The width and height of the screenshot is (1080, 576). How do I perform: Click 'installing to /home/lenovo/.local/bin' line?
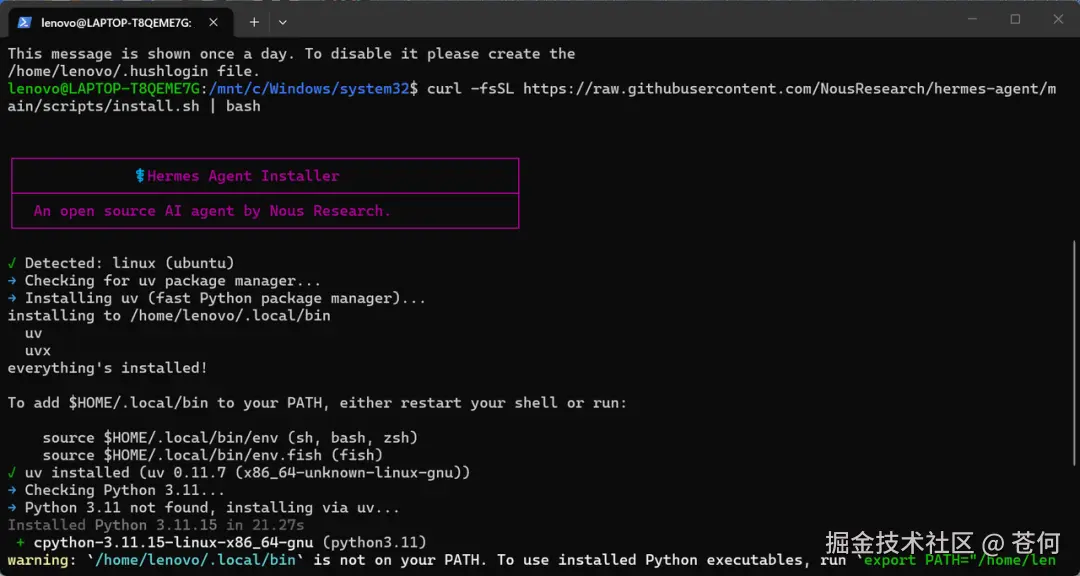point(169,316)
